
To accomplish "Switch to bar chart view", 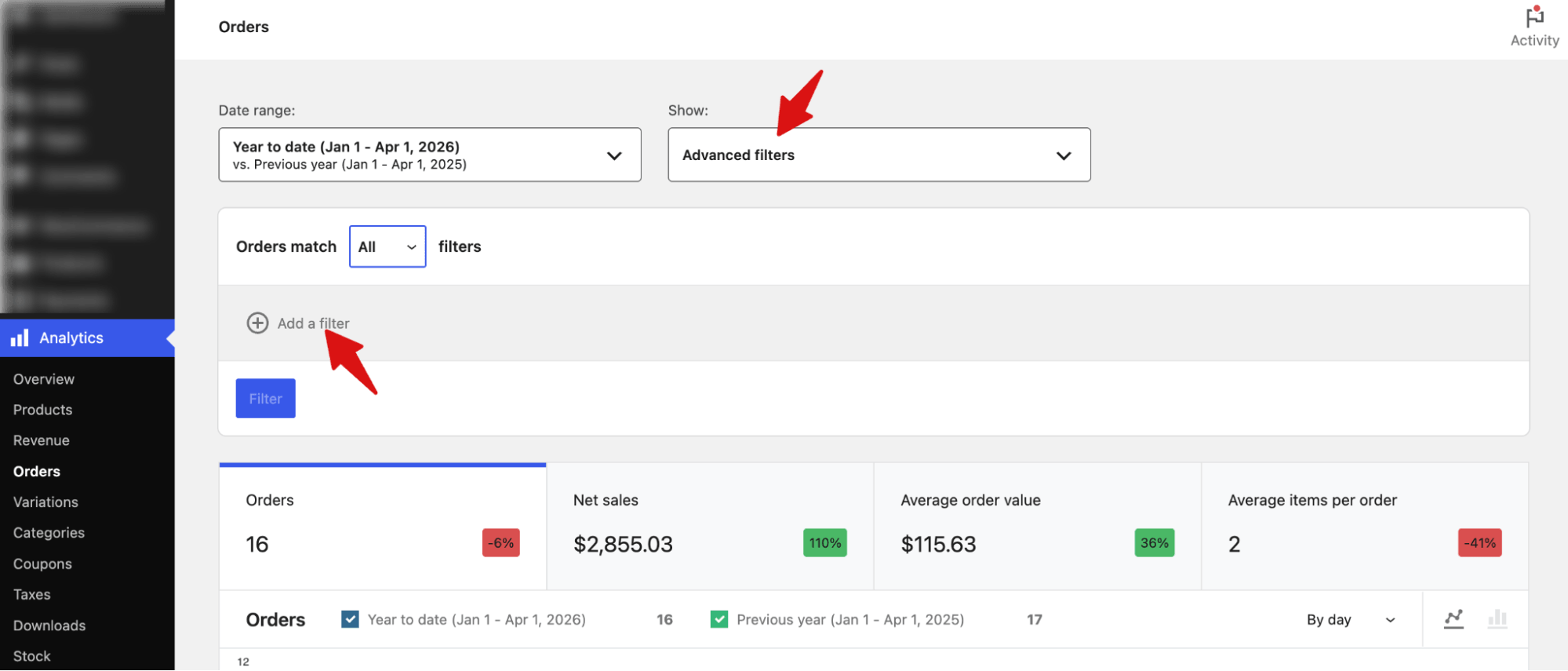I will 1497,619.
